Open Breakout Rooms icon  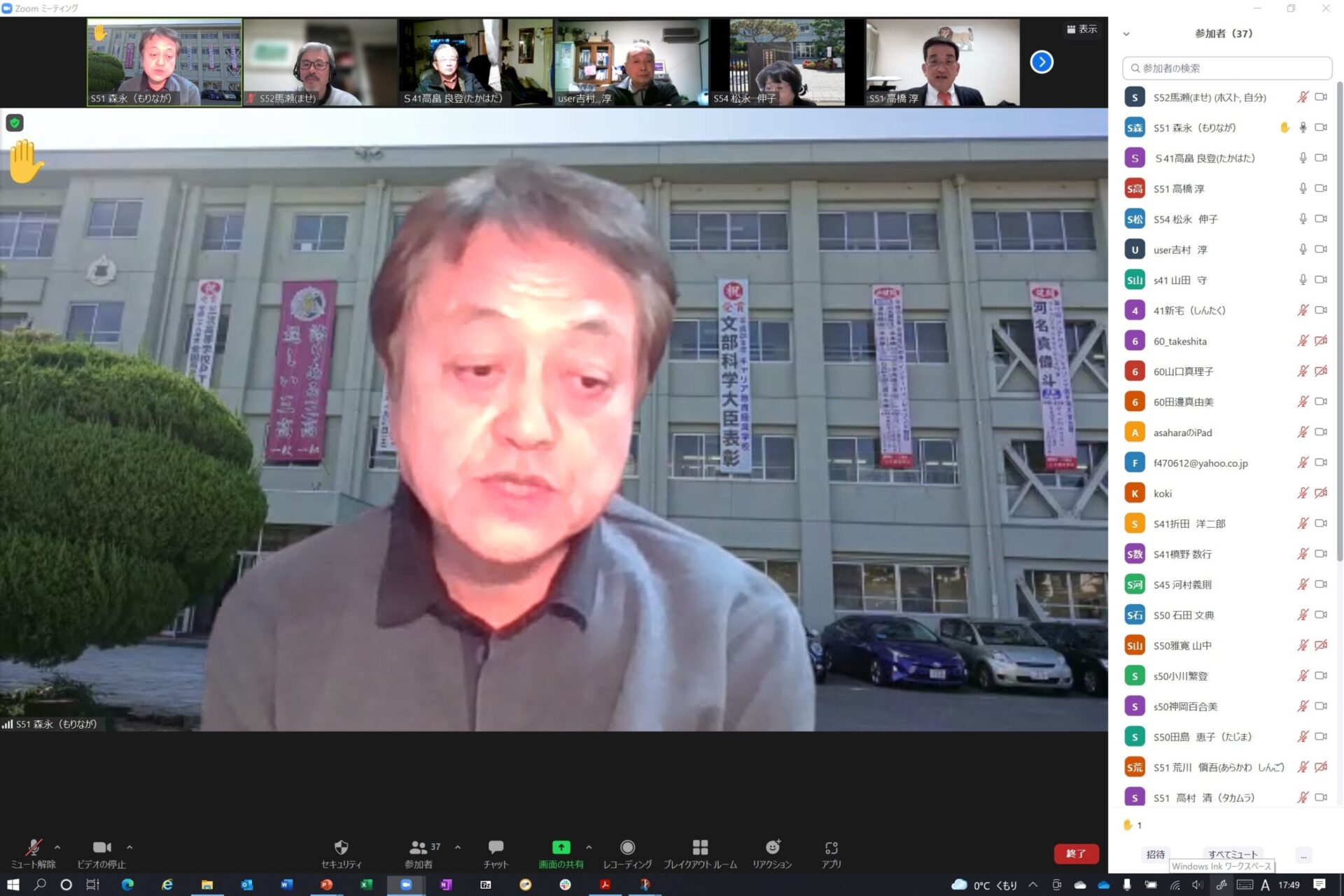tap(700, 848)
